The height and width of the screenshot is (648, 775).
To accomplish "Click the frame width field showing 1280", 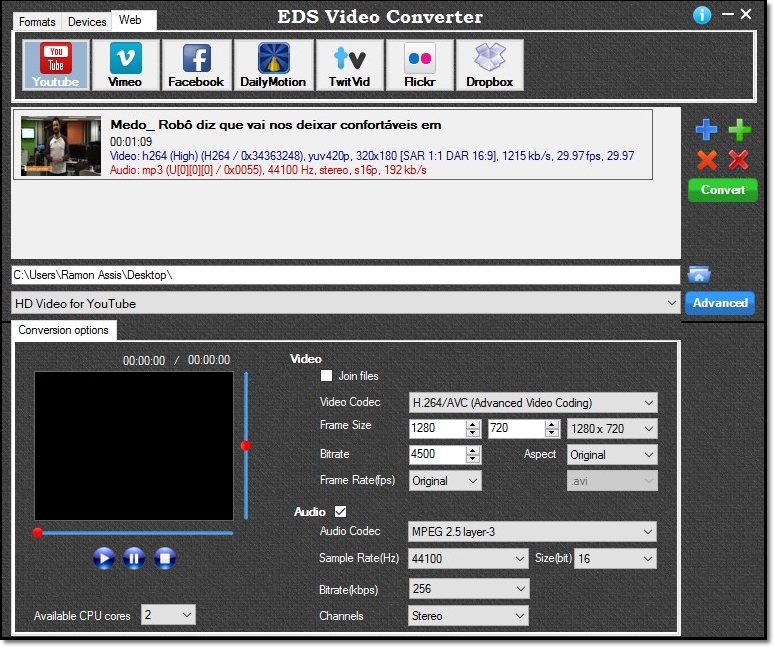I will [437, 428].
